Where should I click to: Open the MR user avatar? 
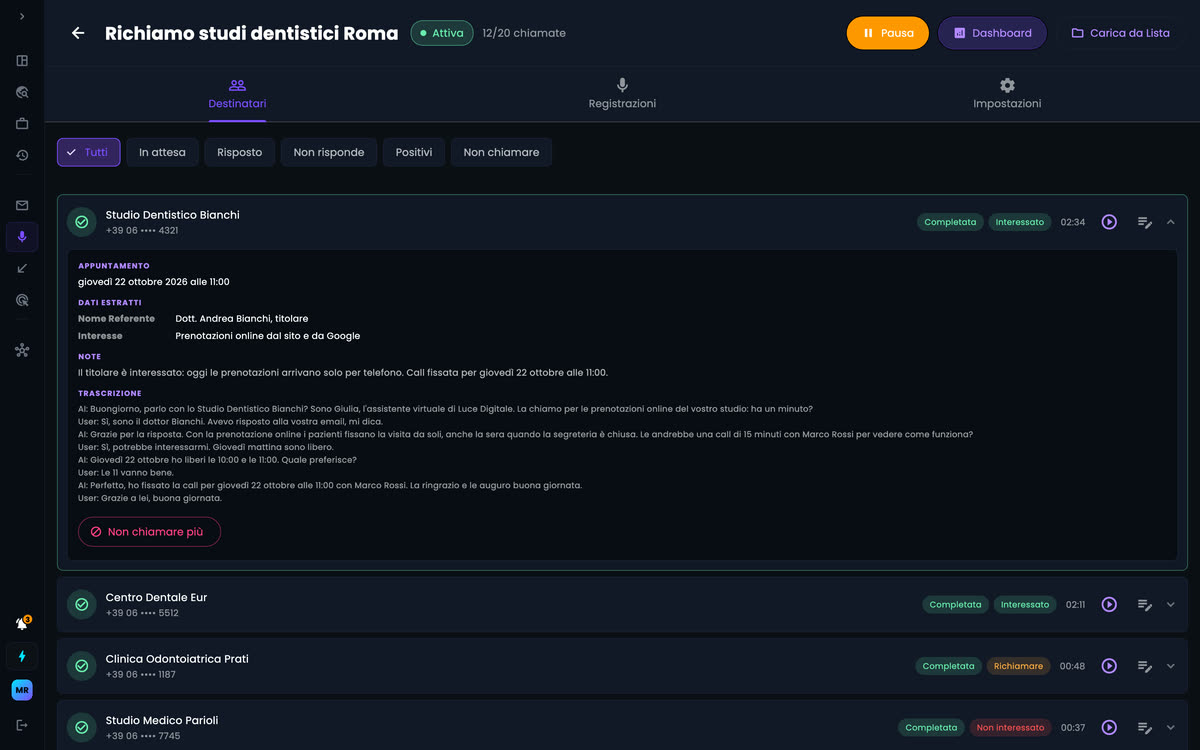pyautogui.click(x=22, y=690)
